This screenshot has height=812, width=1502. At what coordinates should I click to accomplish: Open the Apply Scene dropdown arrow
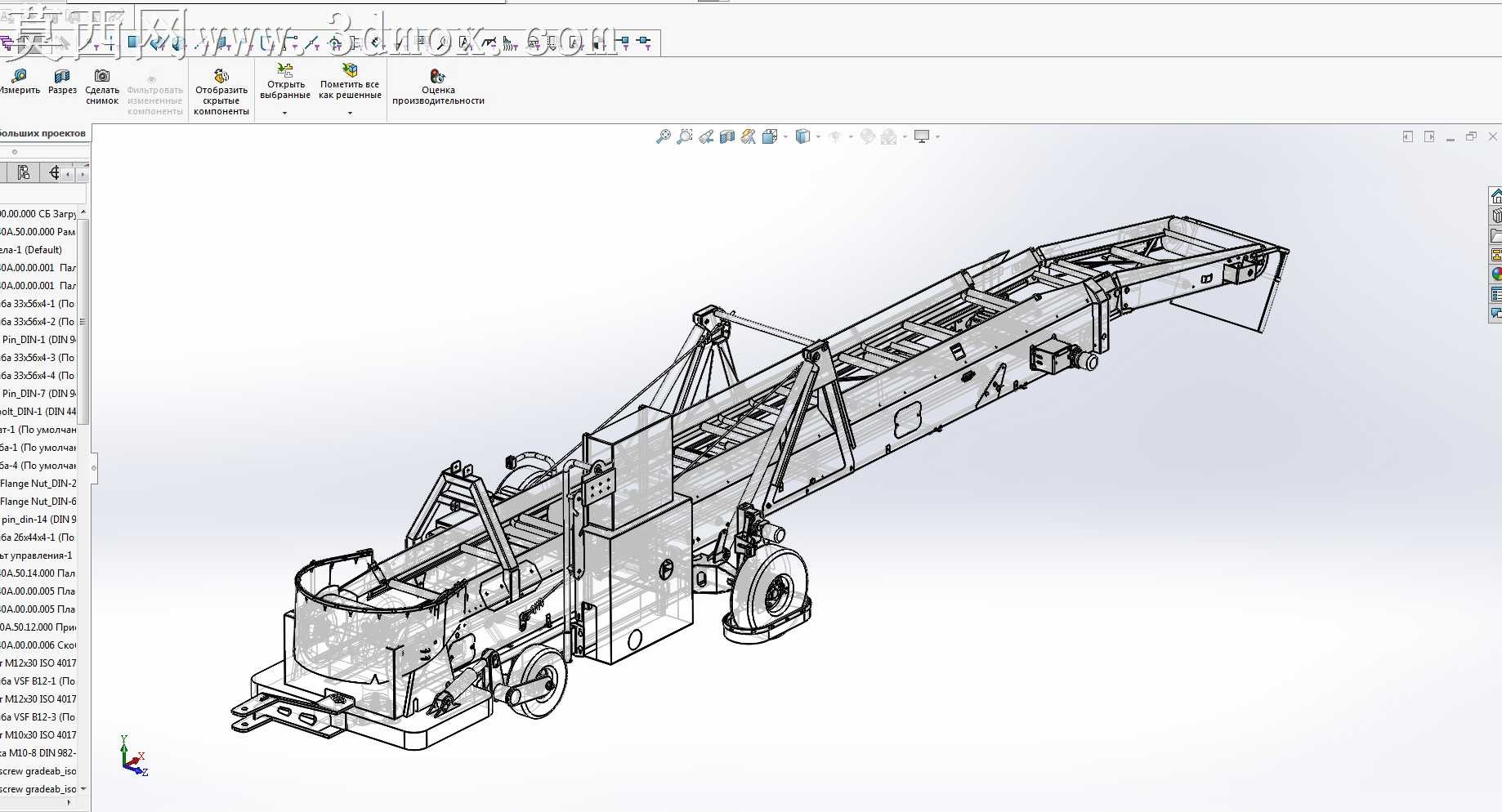click(x=905, y=137)
